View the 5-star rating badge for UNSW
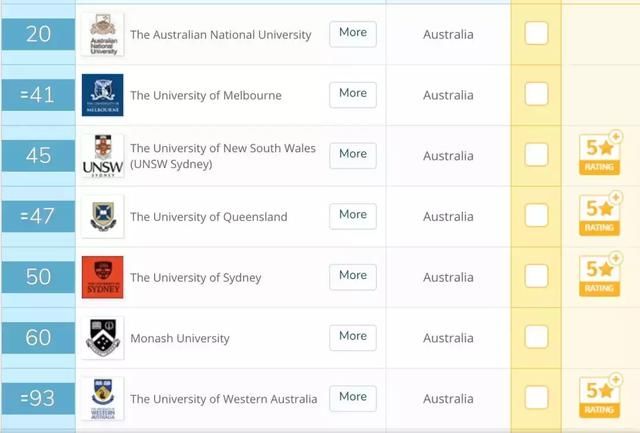Image resolution: width=640 pixels, height=433 pixels. pyautogui.click(x=600, y=154)
